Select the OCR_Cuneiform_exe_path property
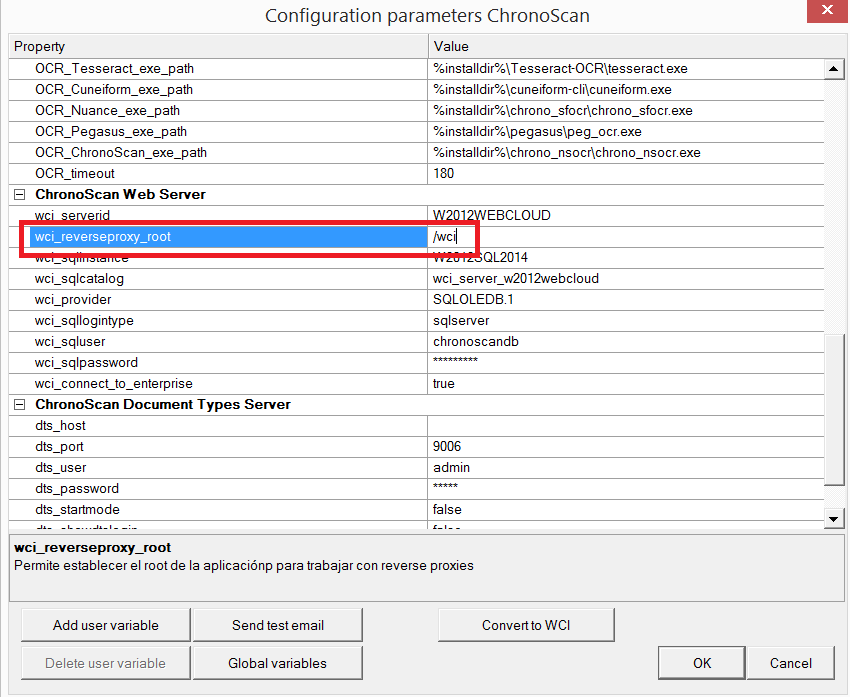Screen dimensions: 850x697 click(114, 90)
